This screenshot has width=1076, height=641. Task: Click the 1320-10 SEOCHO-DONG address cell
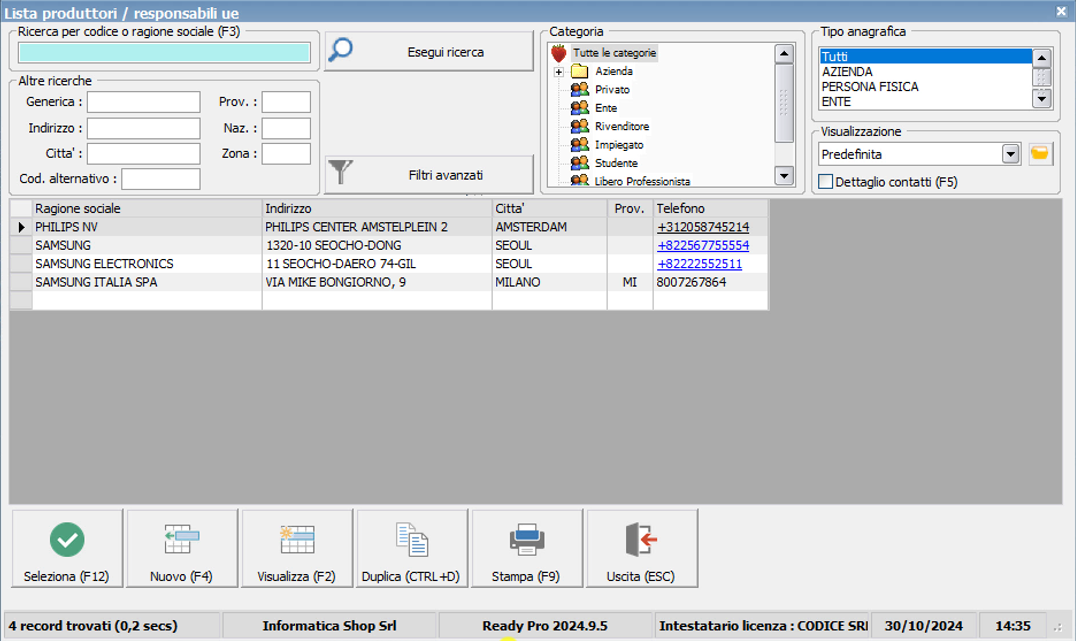(x=377, y=245)
